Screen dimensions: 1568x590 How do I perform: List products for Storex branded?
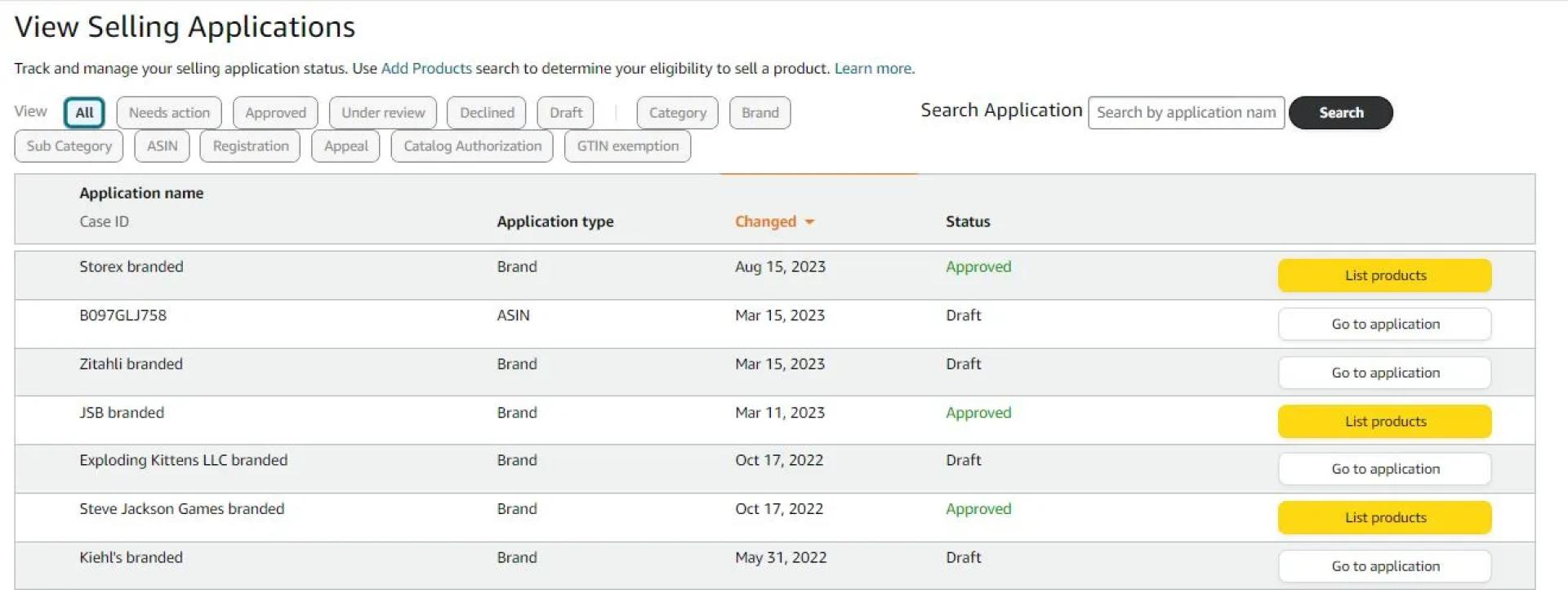1384,275
